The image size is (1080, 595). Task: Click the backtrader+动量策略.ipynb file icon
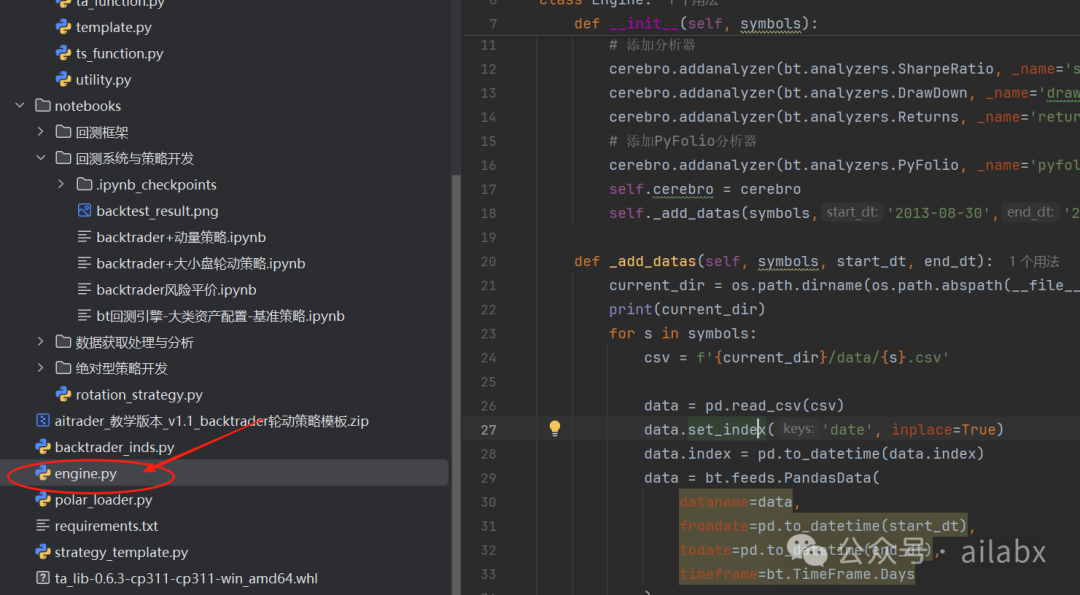click(85, 237)
